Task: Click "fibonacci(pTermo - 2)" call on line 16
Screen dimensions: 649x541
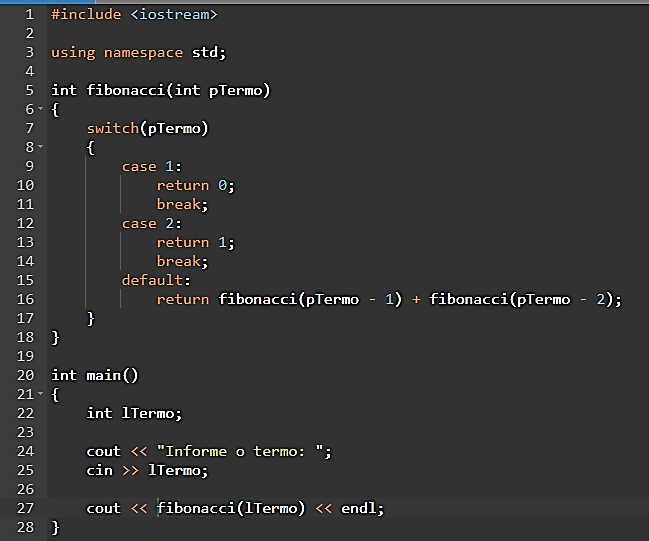Action: pyautogui.click(x=521, y=299)
